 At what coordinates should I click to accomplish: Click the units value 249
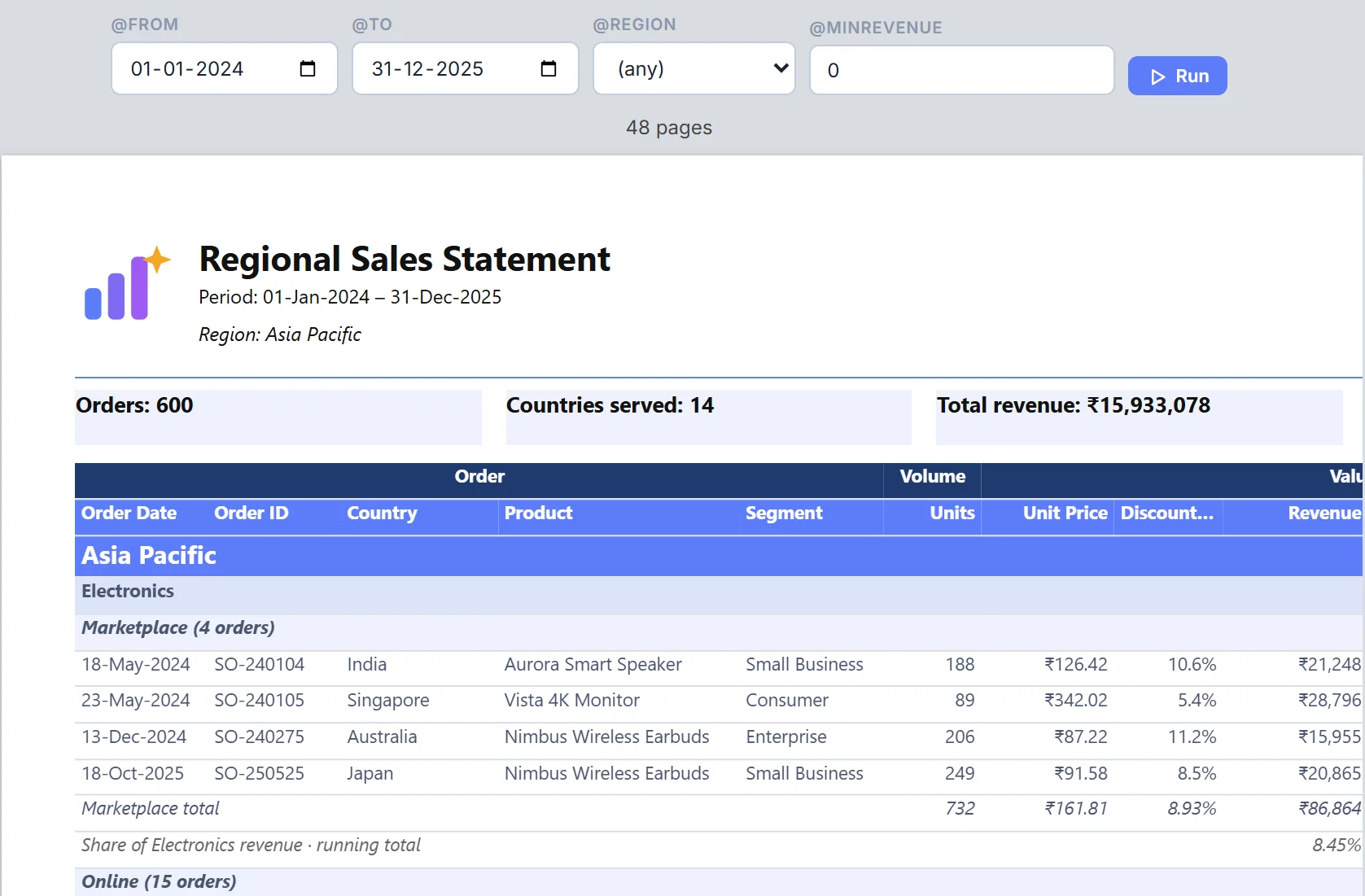(x=960, y=774)
